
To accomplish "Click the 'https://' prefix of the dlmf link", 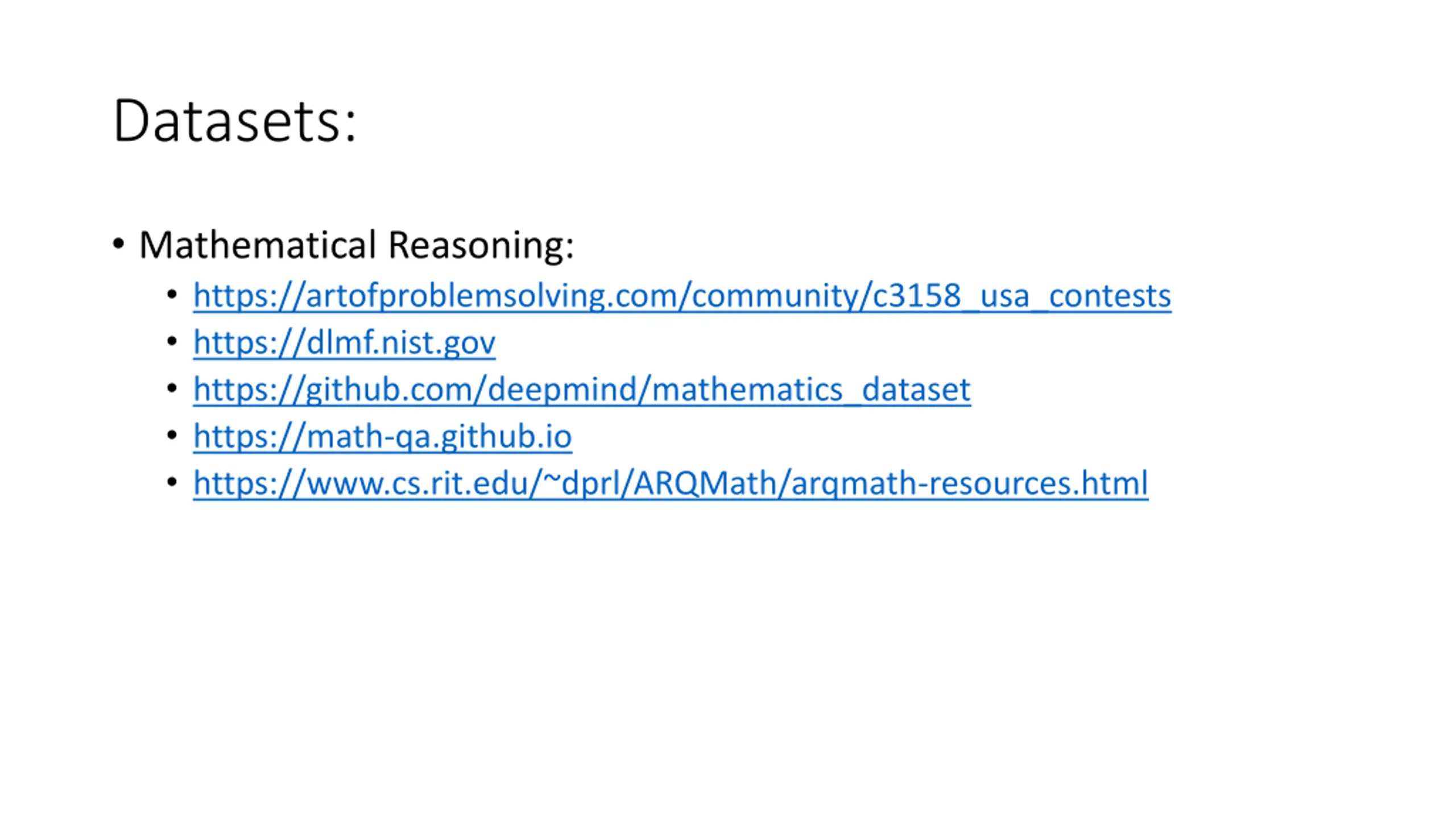I will click(249, 342).
